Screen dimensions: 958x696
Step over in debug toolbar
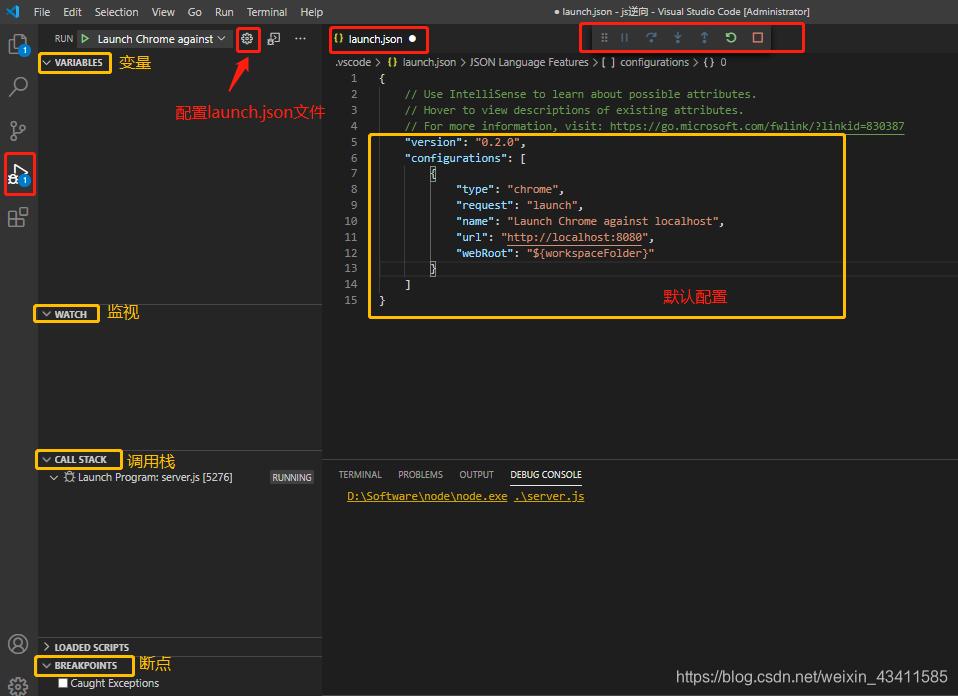(651, 38)
